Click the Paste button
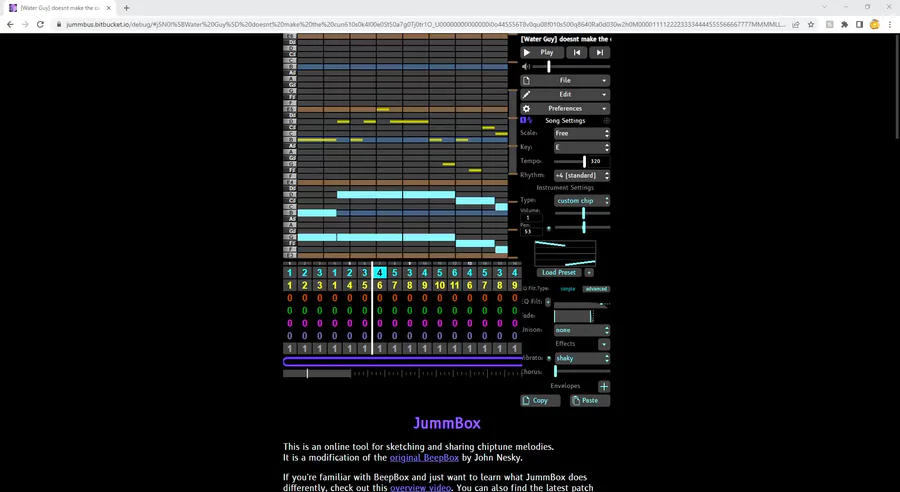This screenshot has height=492, width=900. tap(589, 401)
